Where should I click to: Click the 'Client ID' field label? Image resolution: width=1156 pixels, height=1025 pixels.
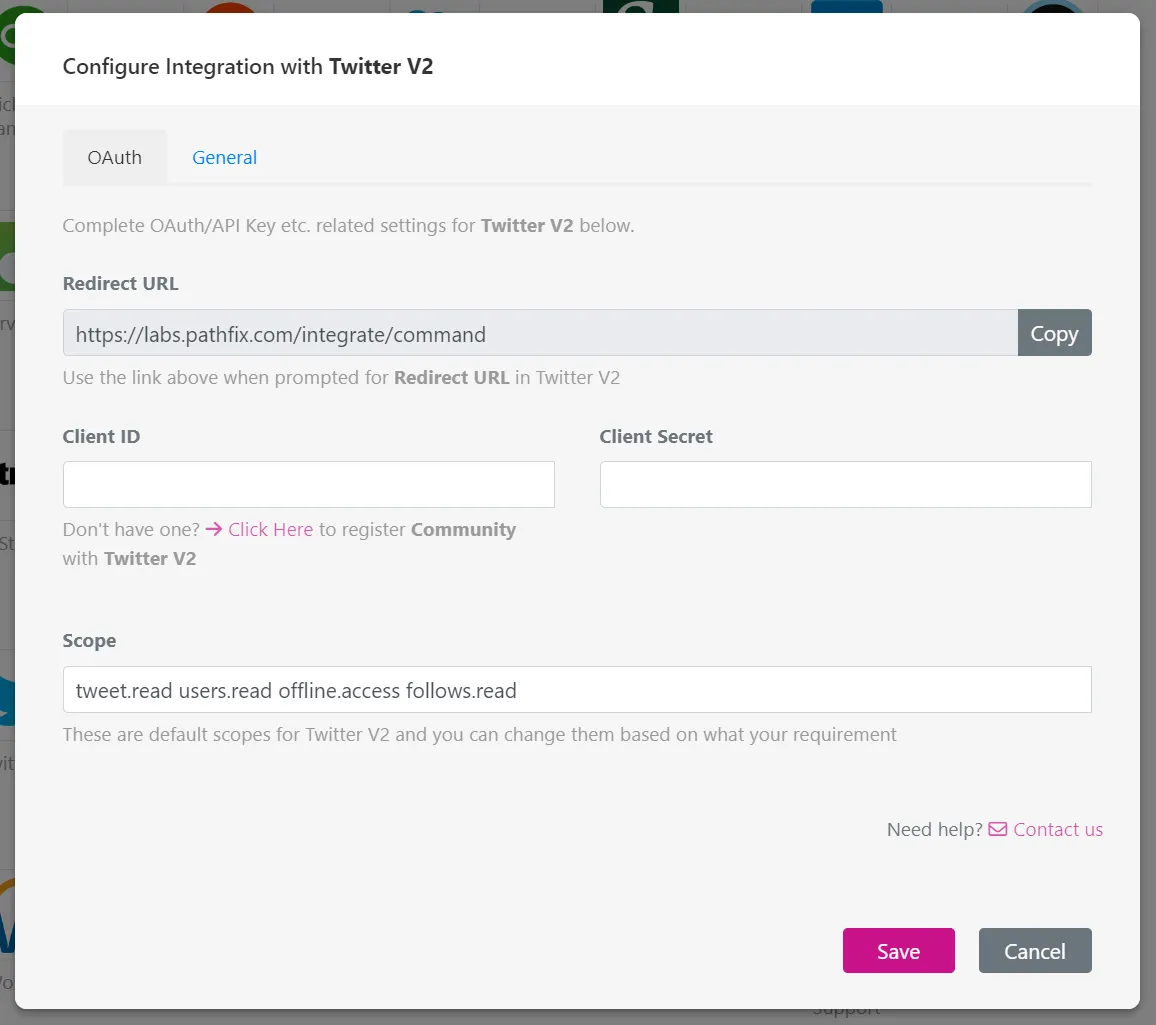pyautogui.click(x=101, y=437)
